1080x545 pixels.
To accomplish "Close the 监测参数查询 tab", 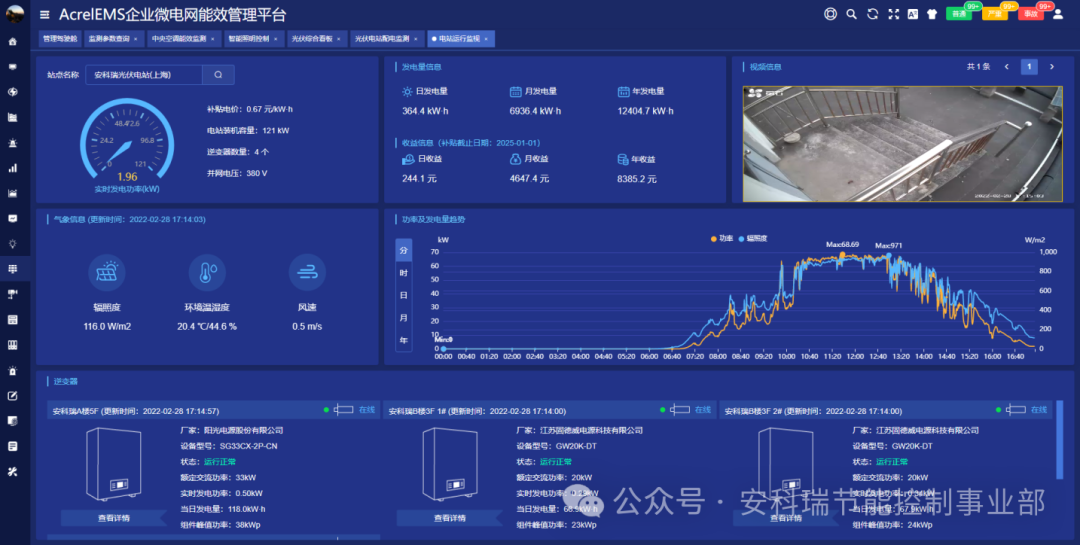I will click(x=136, y=39).
